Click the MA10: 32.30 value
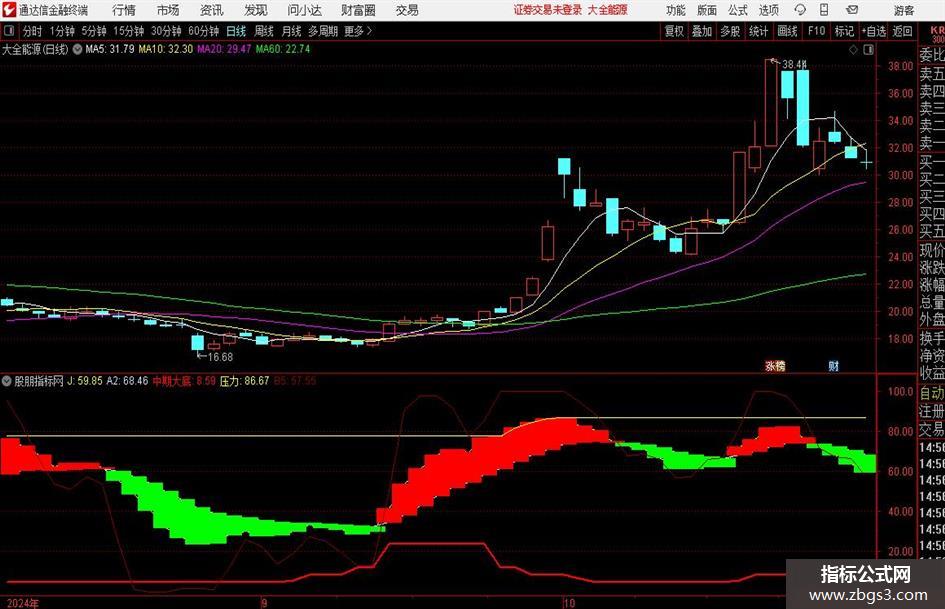 (x=166, y=49)
